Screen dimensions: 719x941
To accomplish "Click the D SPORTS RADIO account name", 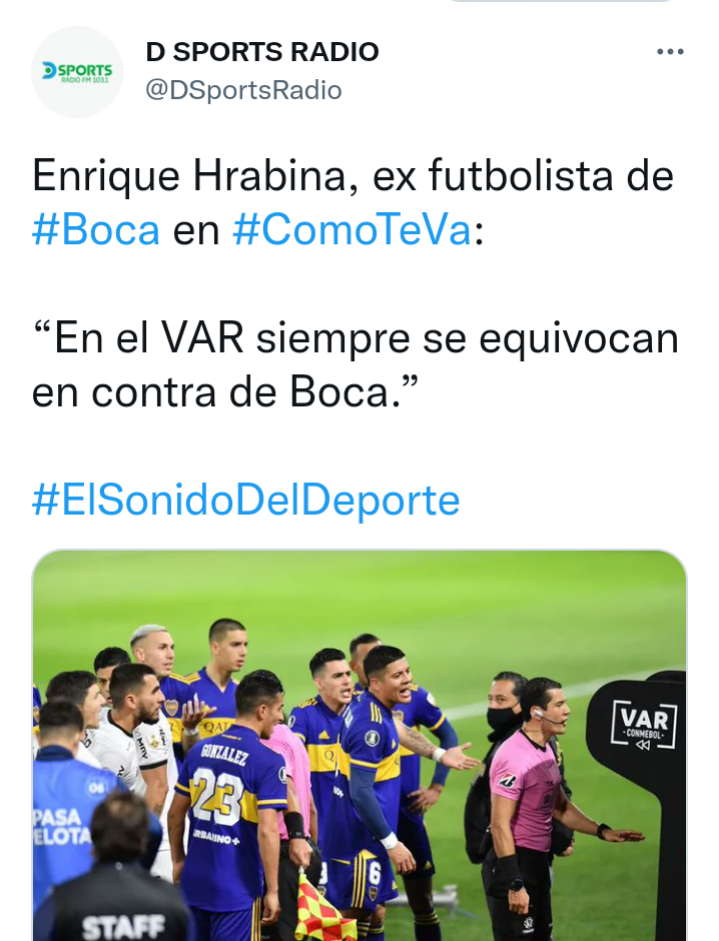I will (262, 52).
